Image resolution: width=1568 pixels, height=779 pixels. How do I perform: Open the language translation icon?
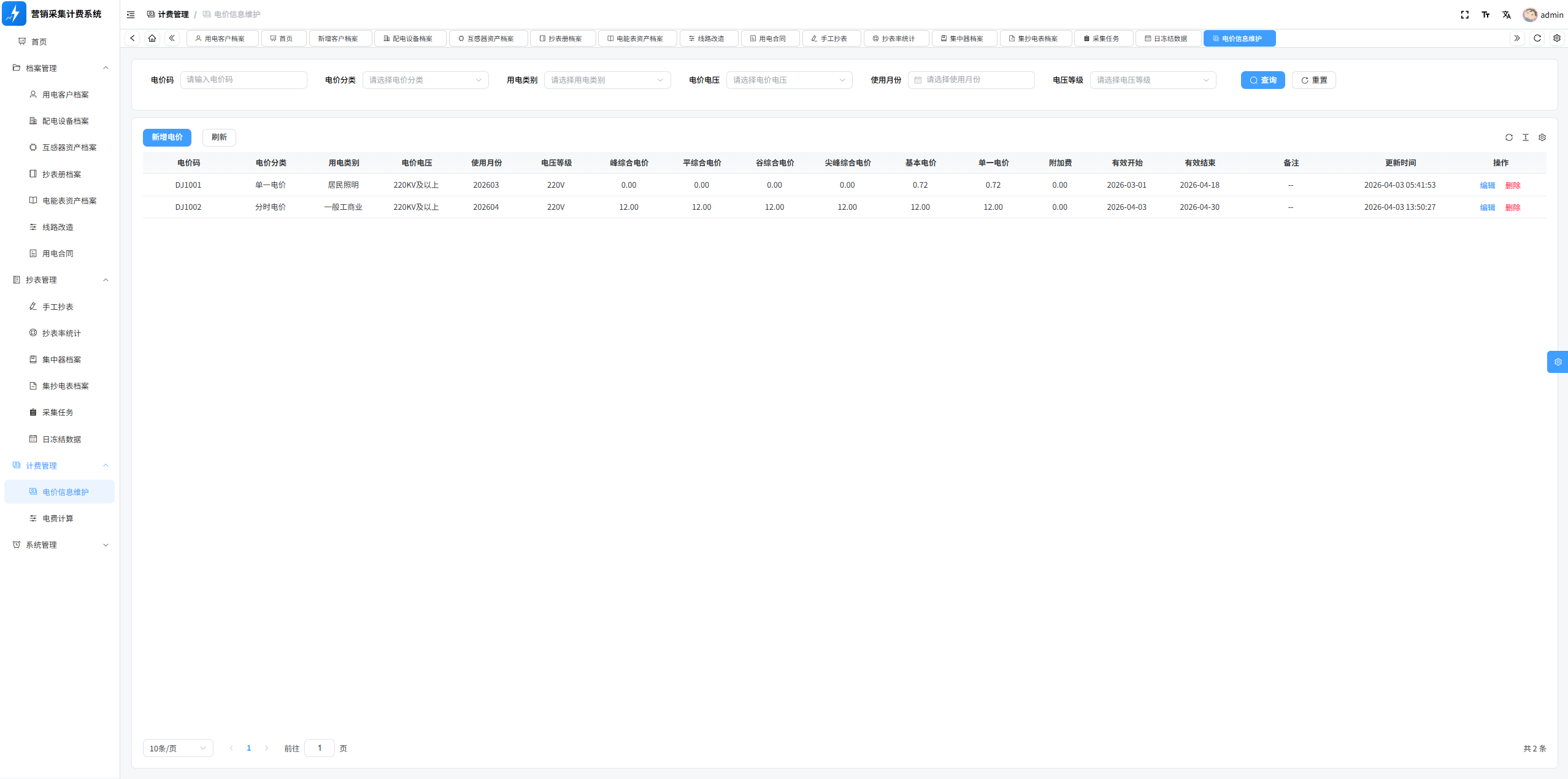(1506, 15)
